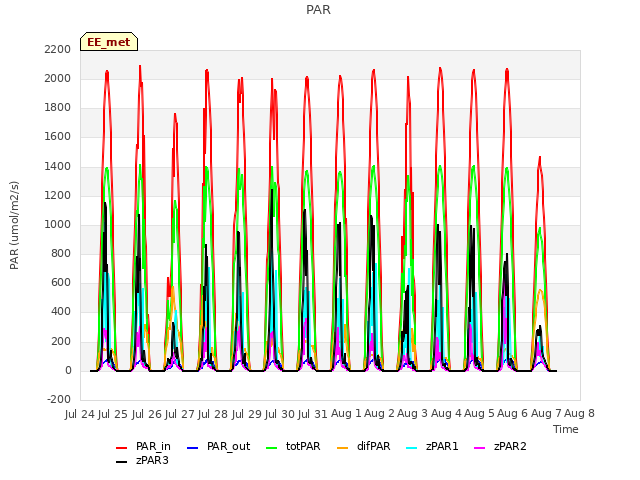Click the 1200 y-axis tick label

58,196
